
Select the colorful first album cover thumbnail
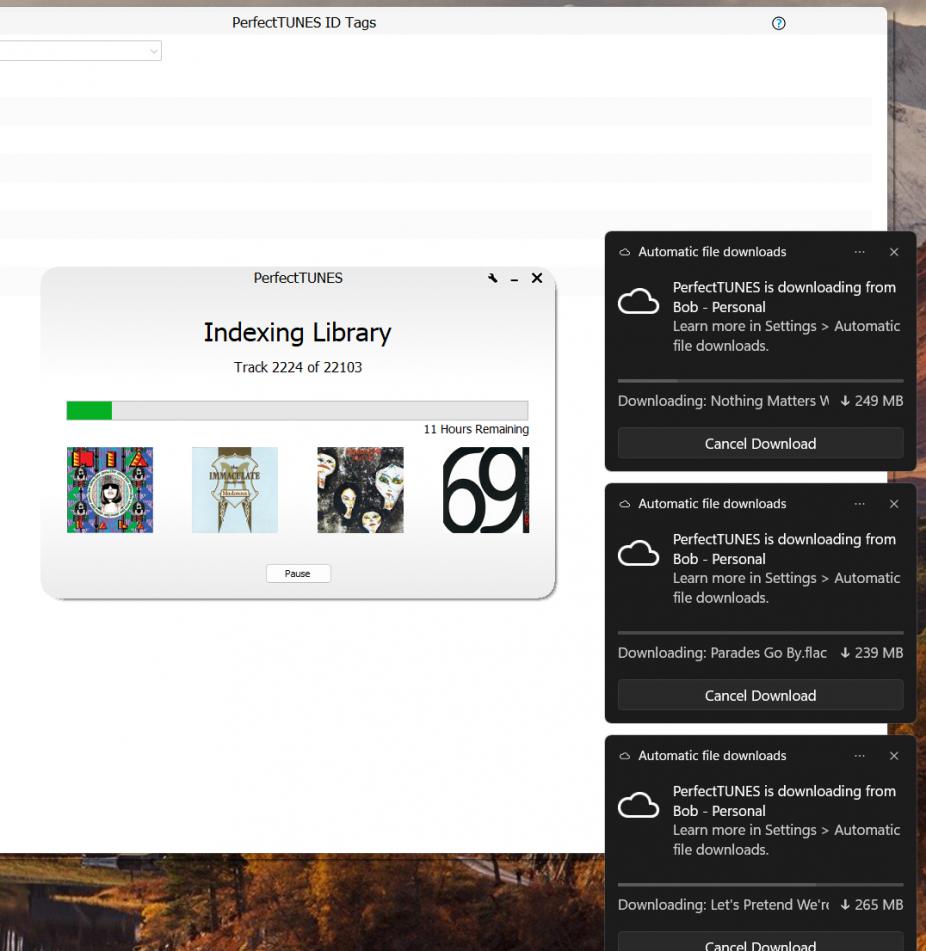pos(110,490)
